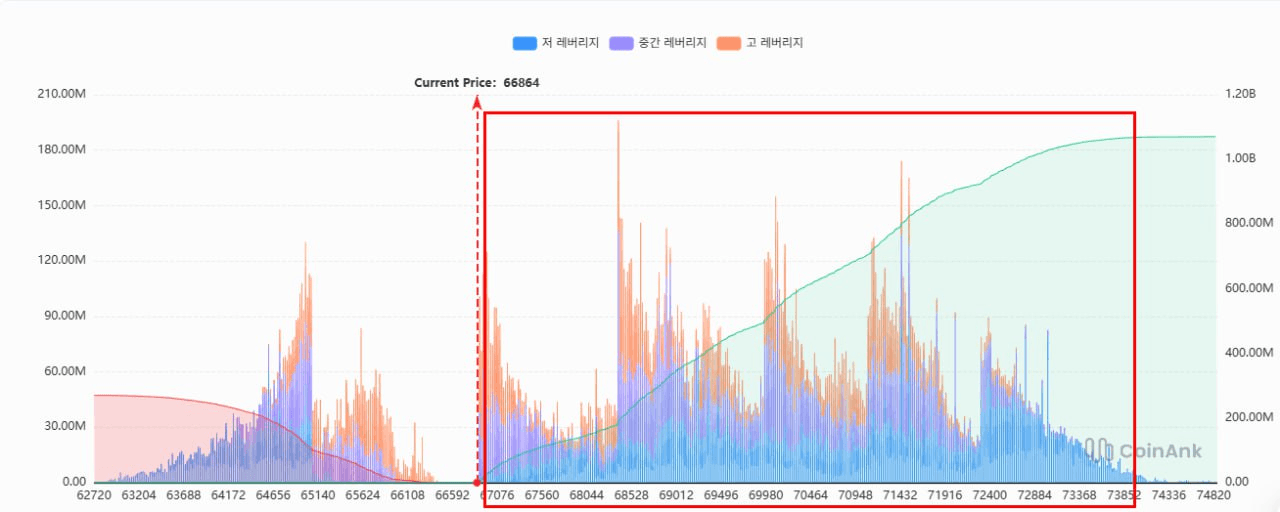Viewport: 1280px width, 512px height.
Task: Click the orange 고 레버리지 legend swatch
Action: tap(729, 43)
